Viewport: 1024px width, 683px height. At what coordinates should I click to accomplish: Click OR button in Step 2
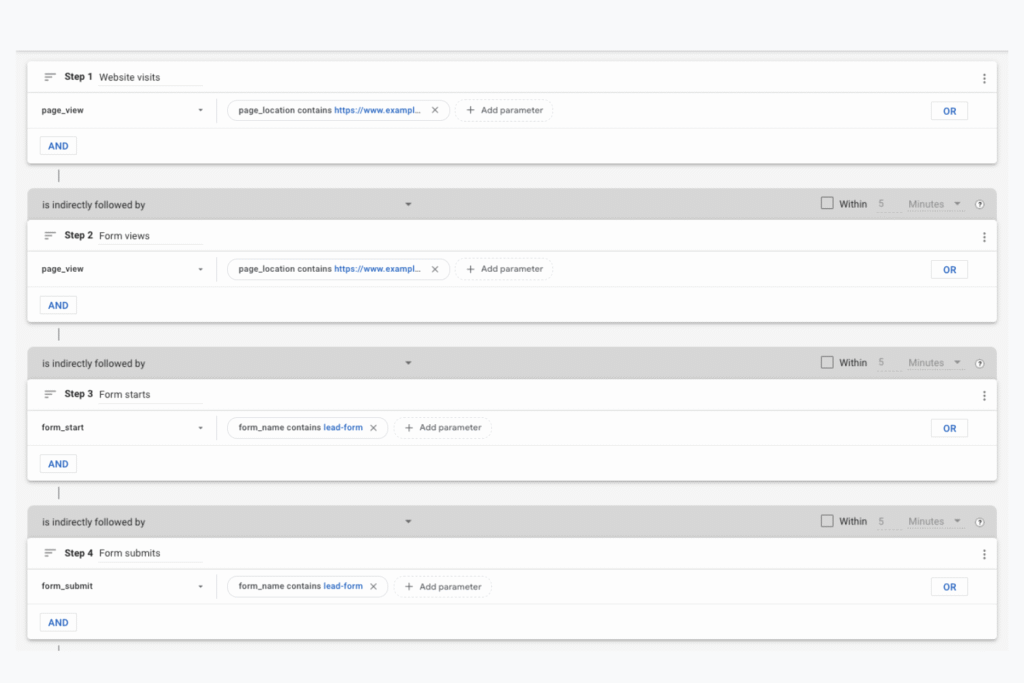click(949, 270)
